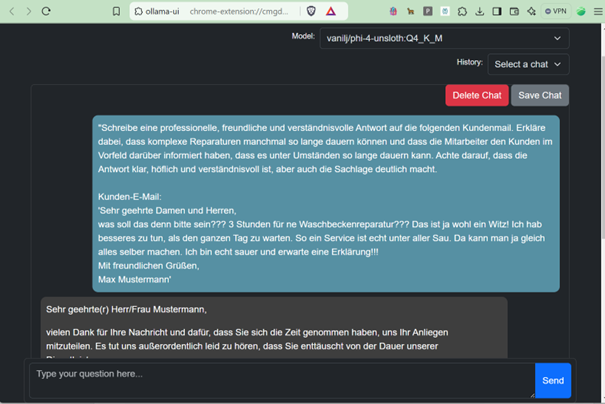Open the extensions puzzle-piece menu
Screen dimensions: 605x404
pos(462,11)
